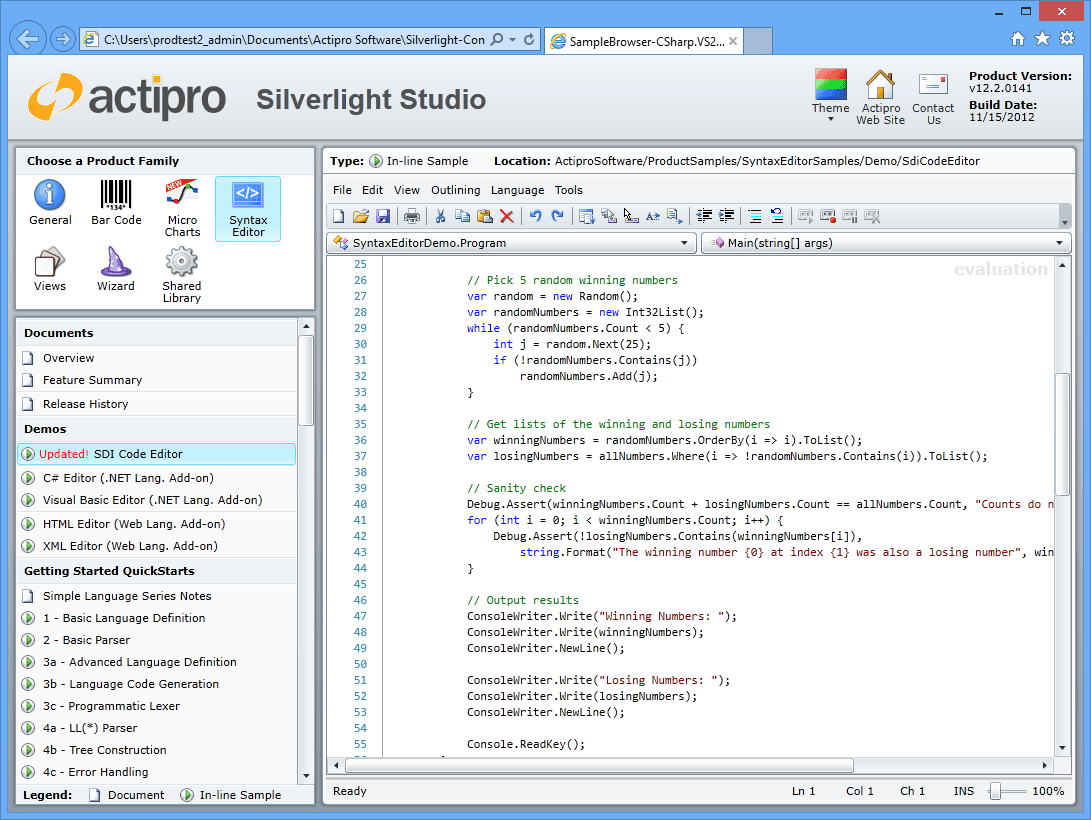Open the address bar search dropdown arrow
The width and height of the screenshot is (1091, 820).
coord(513,40)
